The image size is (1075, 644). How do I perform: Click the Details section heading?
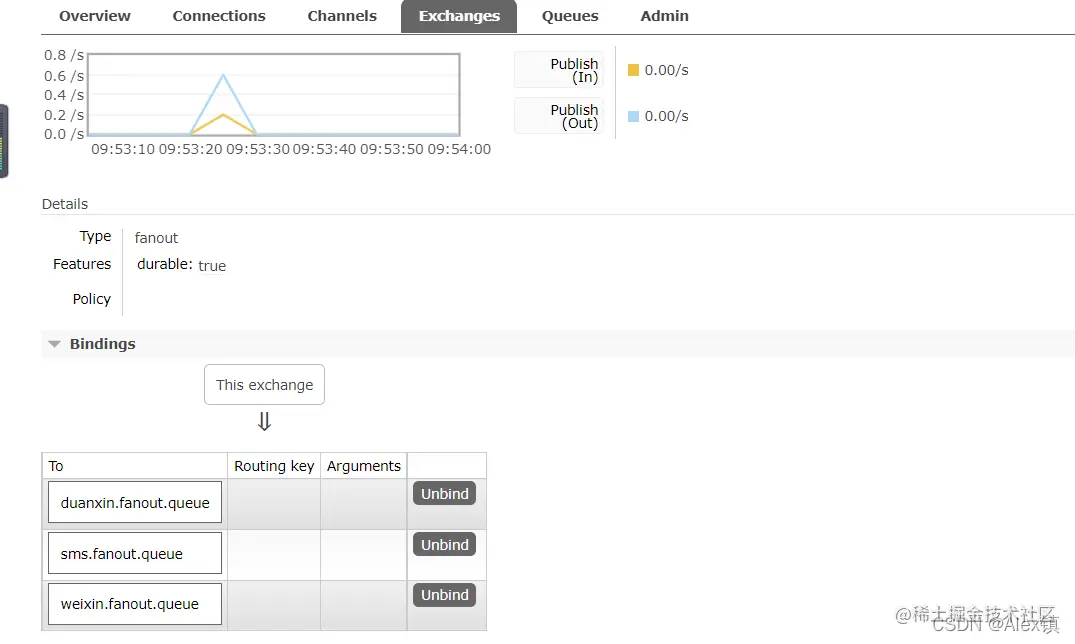[65, 204]
